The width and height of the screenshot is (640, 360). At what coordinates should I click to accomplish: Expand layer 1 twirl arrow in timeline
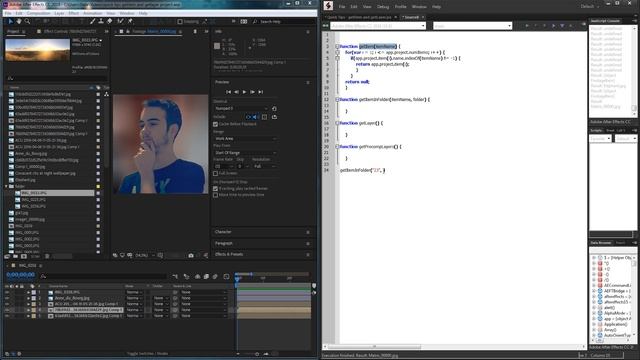click(x=28, y=292)
